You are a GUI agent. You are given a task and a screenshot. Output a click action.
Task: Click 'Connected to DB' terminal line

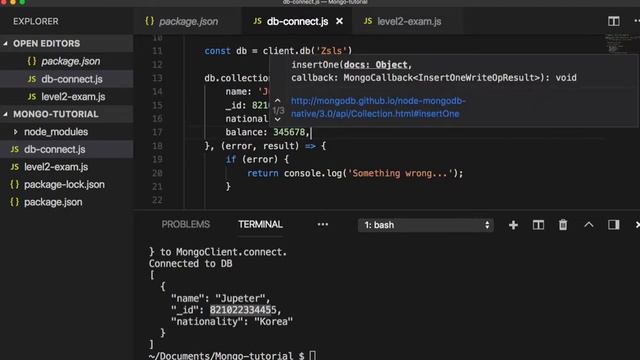(190, 264)
